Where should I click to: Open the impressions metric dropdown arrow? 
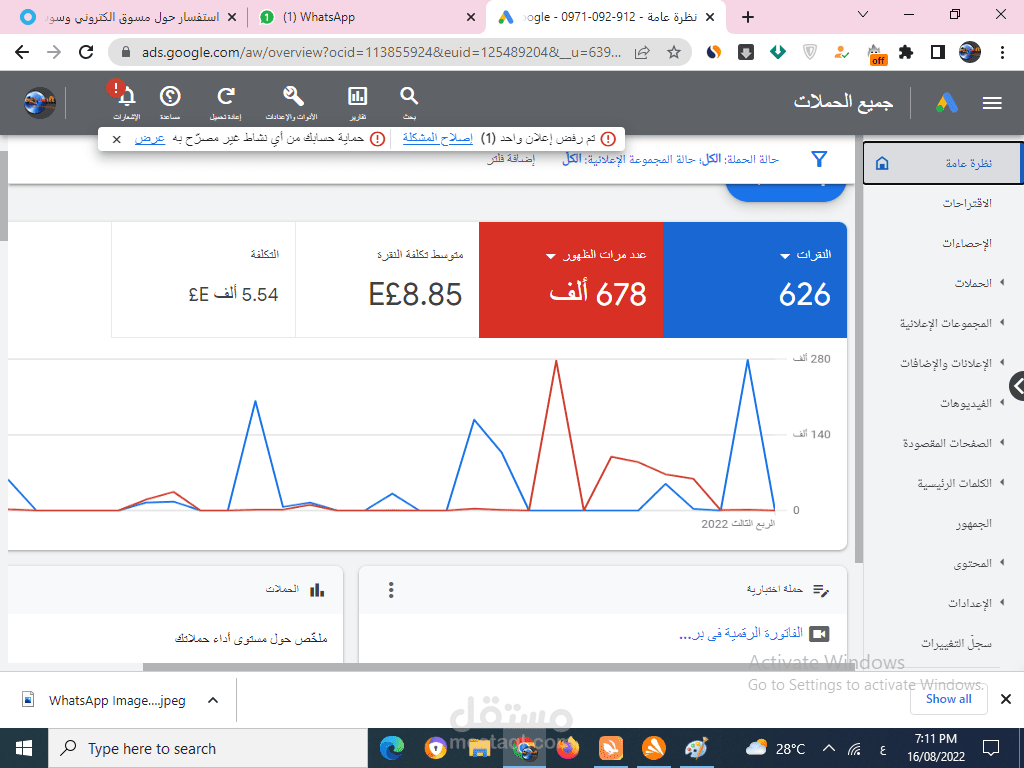551,256
